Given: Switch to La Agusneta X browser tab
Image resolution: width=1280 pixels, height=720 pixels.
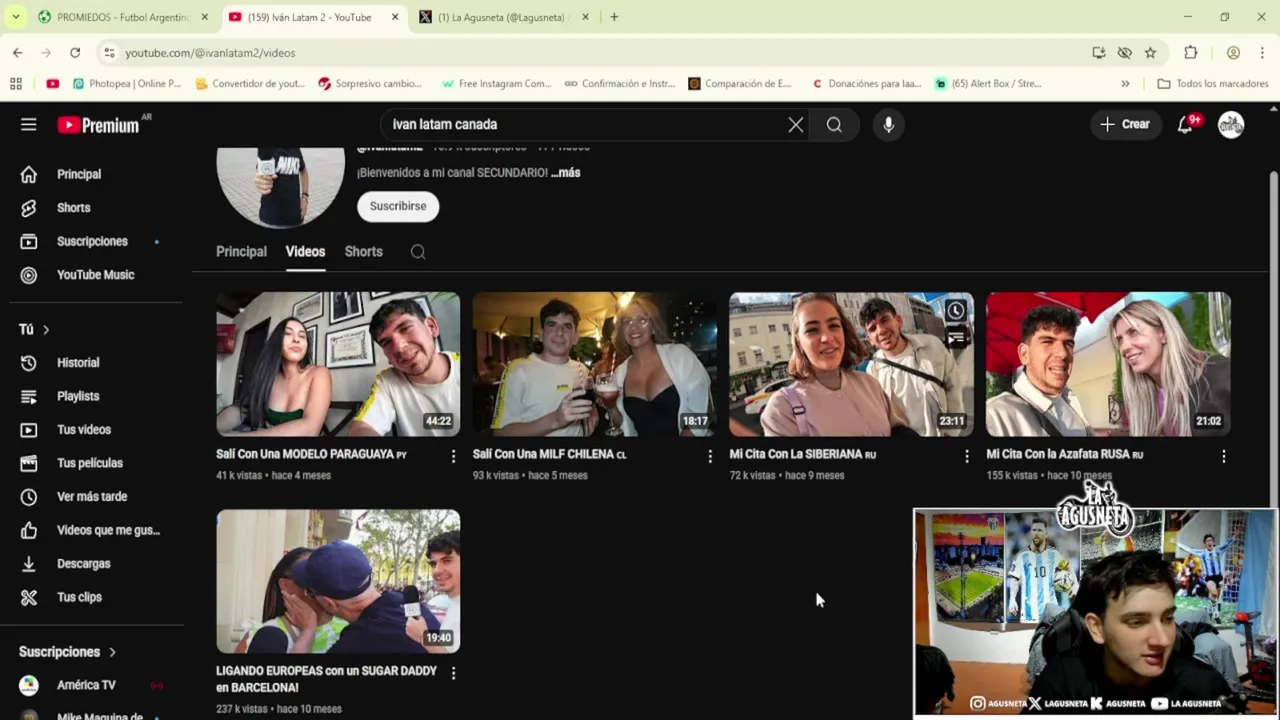Looking at the screenshot, I should pos(502,17).
